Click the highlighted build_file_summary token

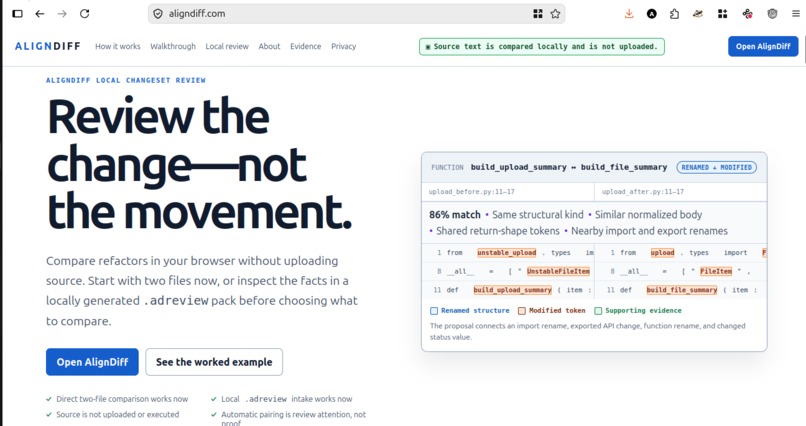(682, 290)
